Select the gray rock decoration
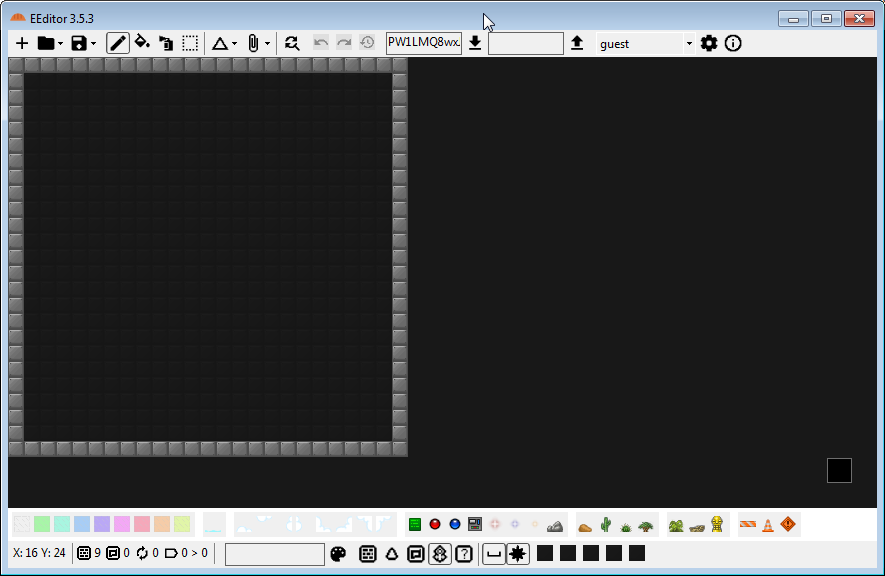Viewport: 885px width, 576px height. pyautogui.click(x=555, y=526)
